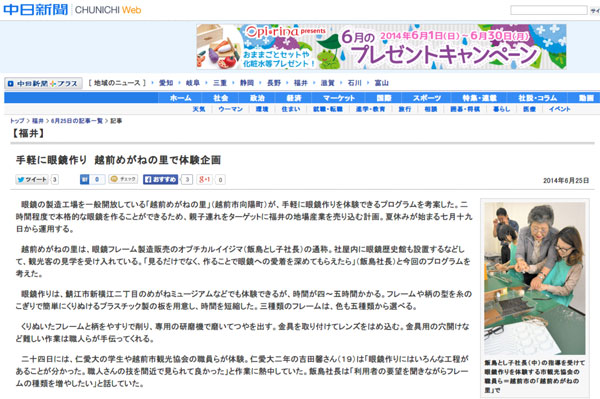Go to the ホーム tab
This screenshot has width=600, height=399.
click(180, 98)
